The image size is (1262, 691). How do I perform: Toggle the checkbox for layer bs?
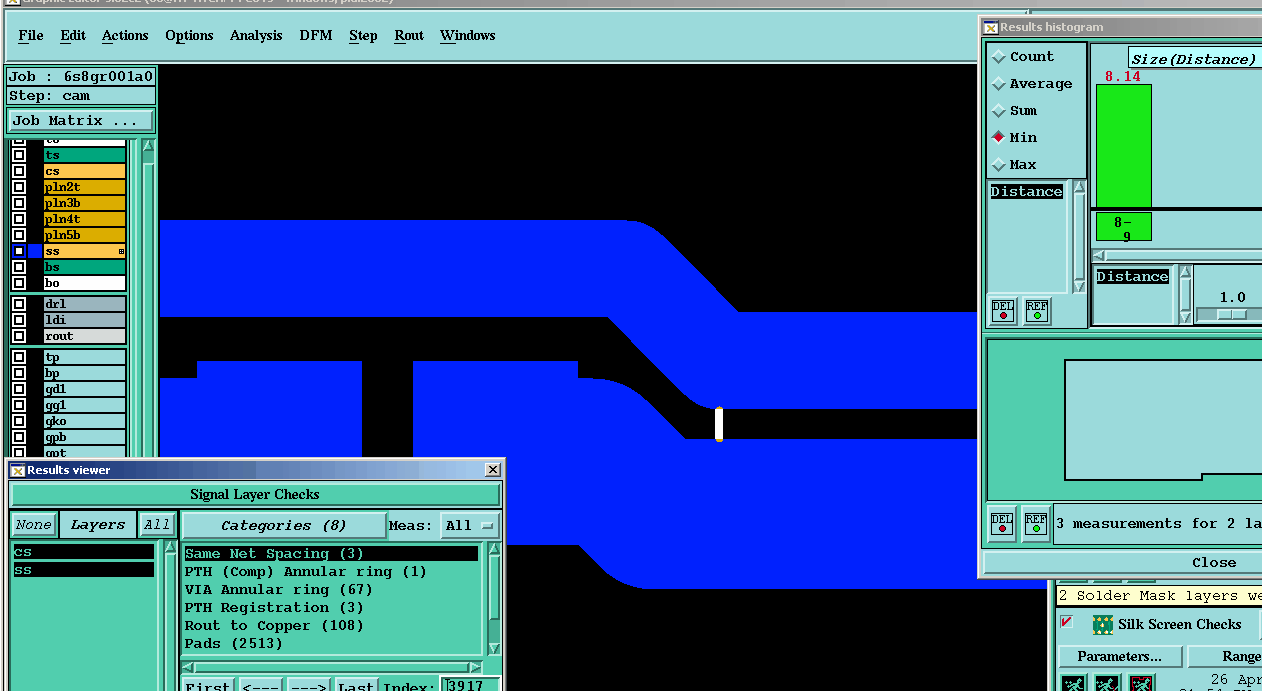[x=19, y=267]
